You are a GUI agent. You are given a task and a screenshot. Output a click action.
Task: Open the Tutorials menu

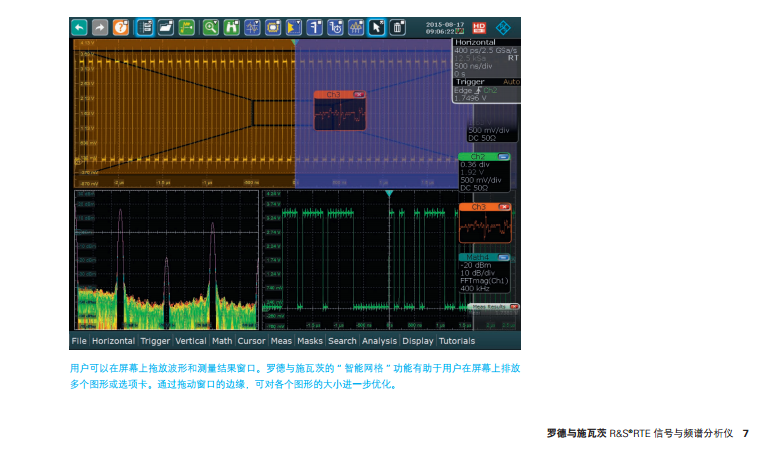pos(457,341)
